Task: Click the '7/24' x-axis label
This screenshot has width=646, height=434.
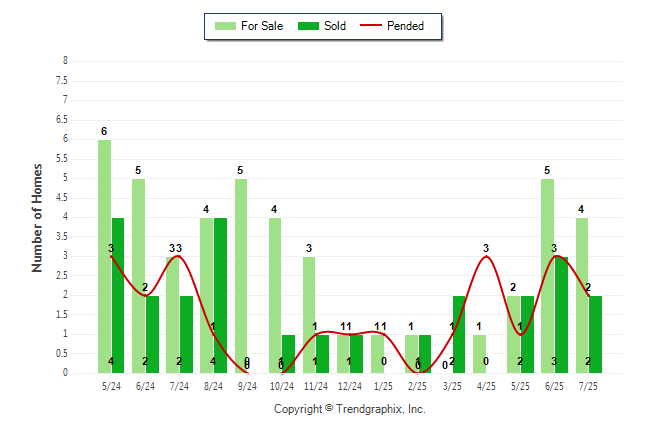Action: (x=179, y=386)
